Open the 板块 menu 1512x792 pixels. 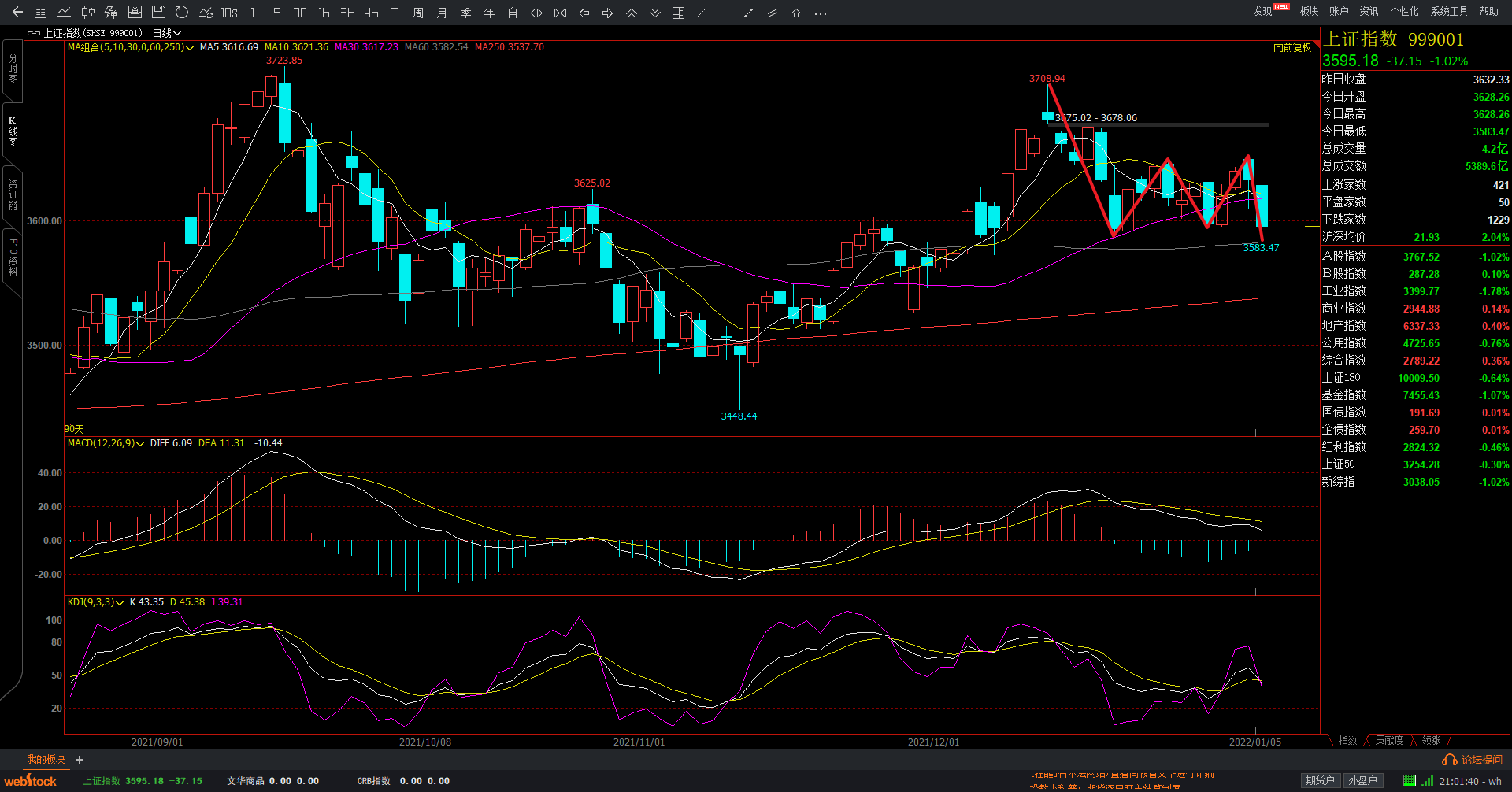tap(1309, 11)
